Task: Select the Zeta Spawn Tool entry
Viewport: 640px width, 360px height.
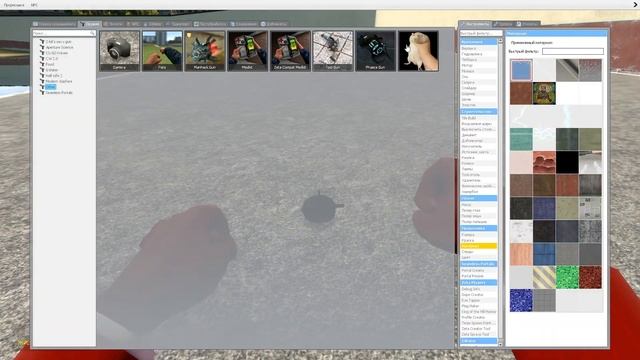Action: (x=478, y=334)
